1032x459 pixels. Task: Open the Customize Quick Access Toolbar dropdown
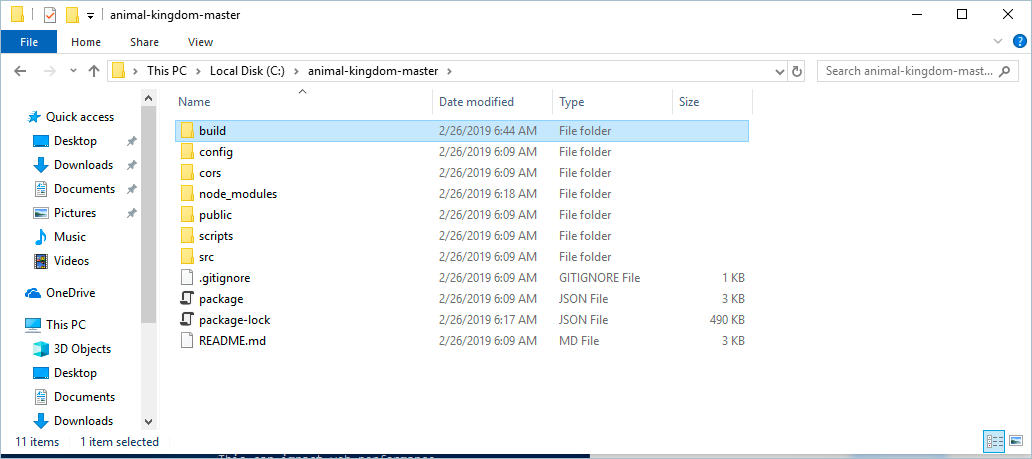click(90, 16)
